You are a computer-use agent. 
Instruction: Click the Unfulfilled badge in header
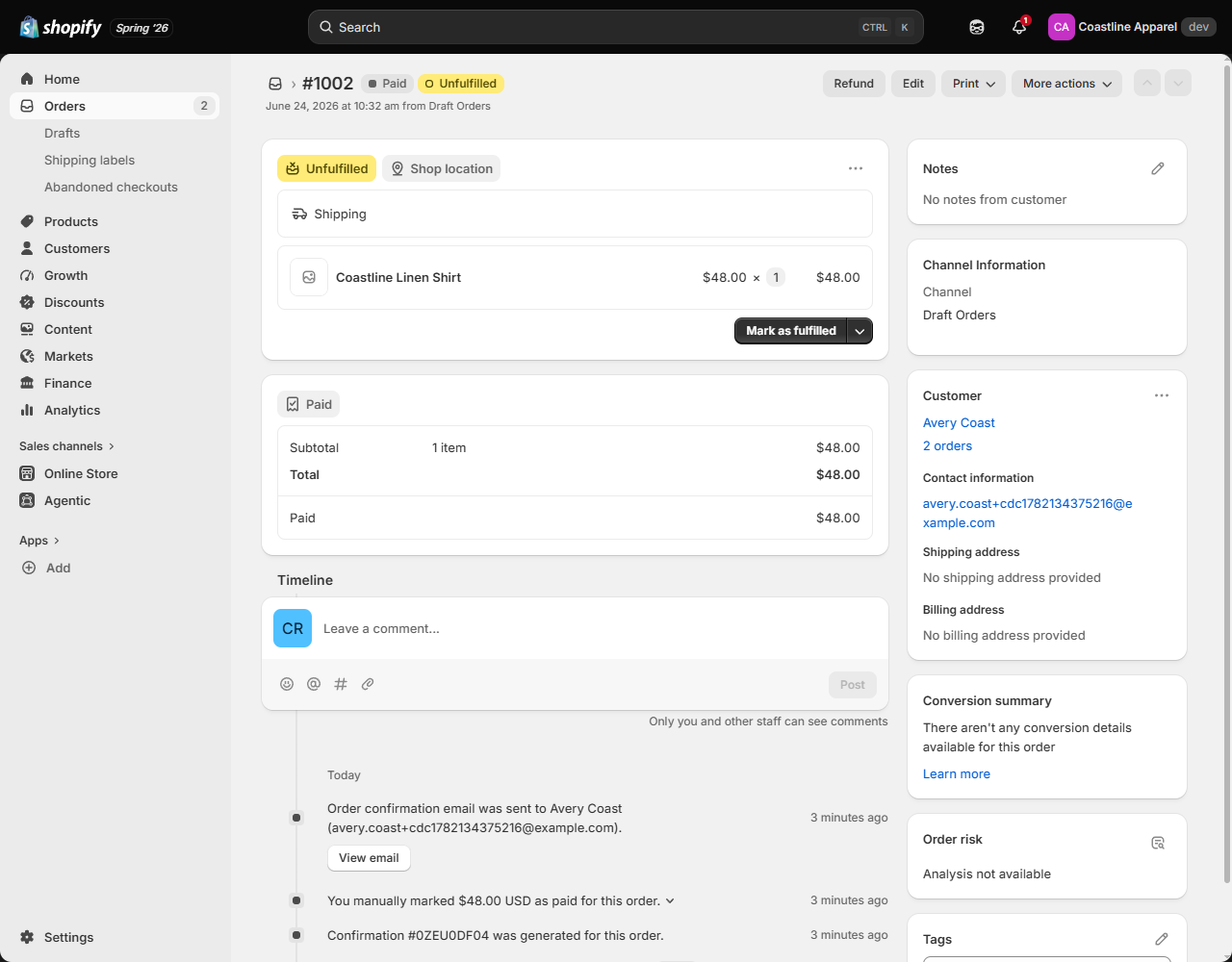point(461,84)
